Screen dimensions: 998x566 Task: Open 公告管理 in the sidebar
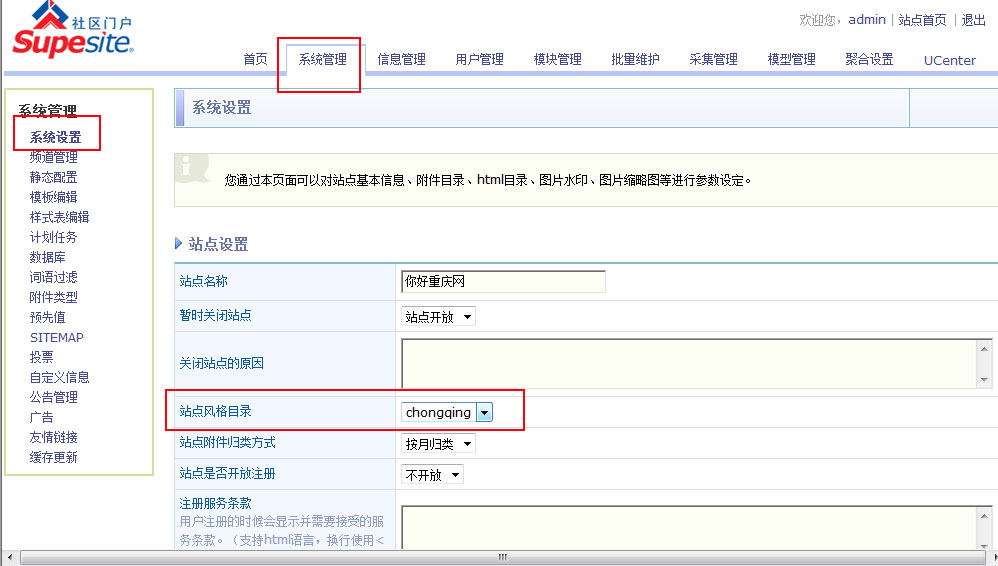pyautogui.click(x=53, y=397)
